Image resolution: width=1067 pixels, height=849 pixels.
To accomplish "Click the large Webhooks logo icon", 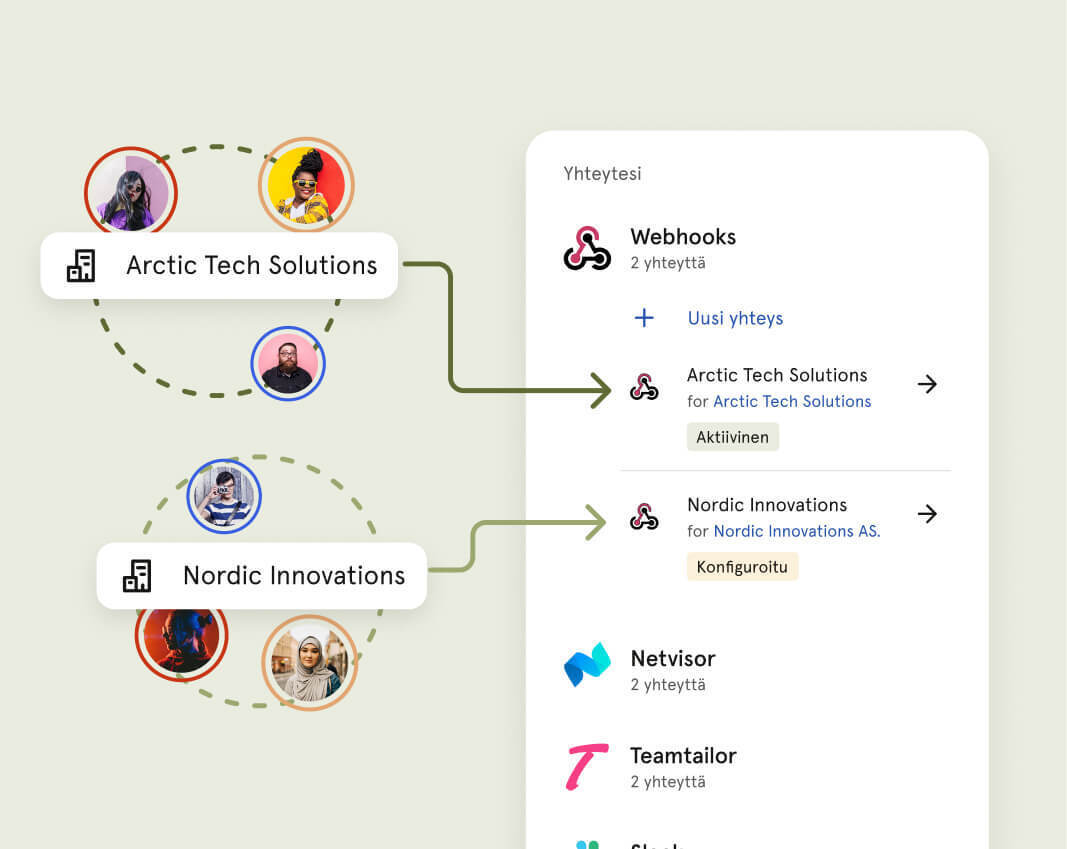I will point(587,249).
